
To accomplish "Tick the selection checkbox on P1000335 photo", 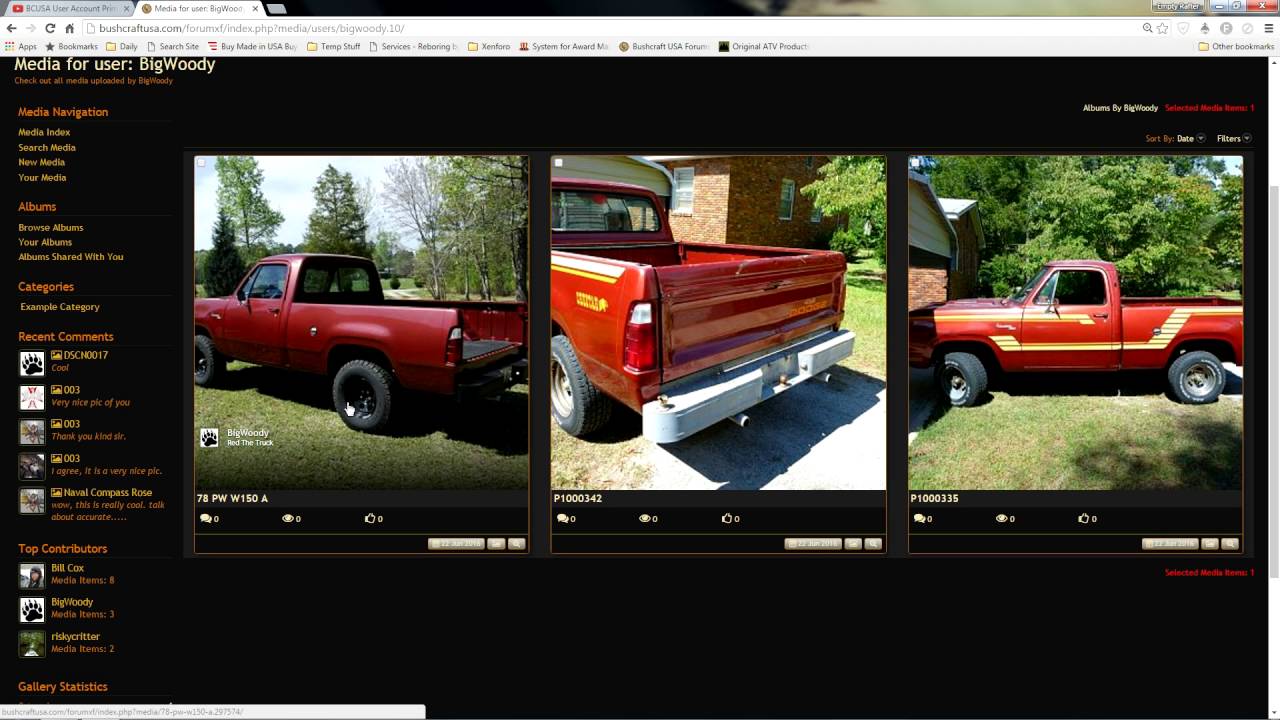I will click(x=915, y=162).
